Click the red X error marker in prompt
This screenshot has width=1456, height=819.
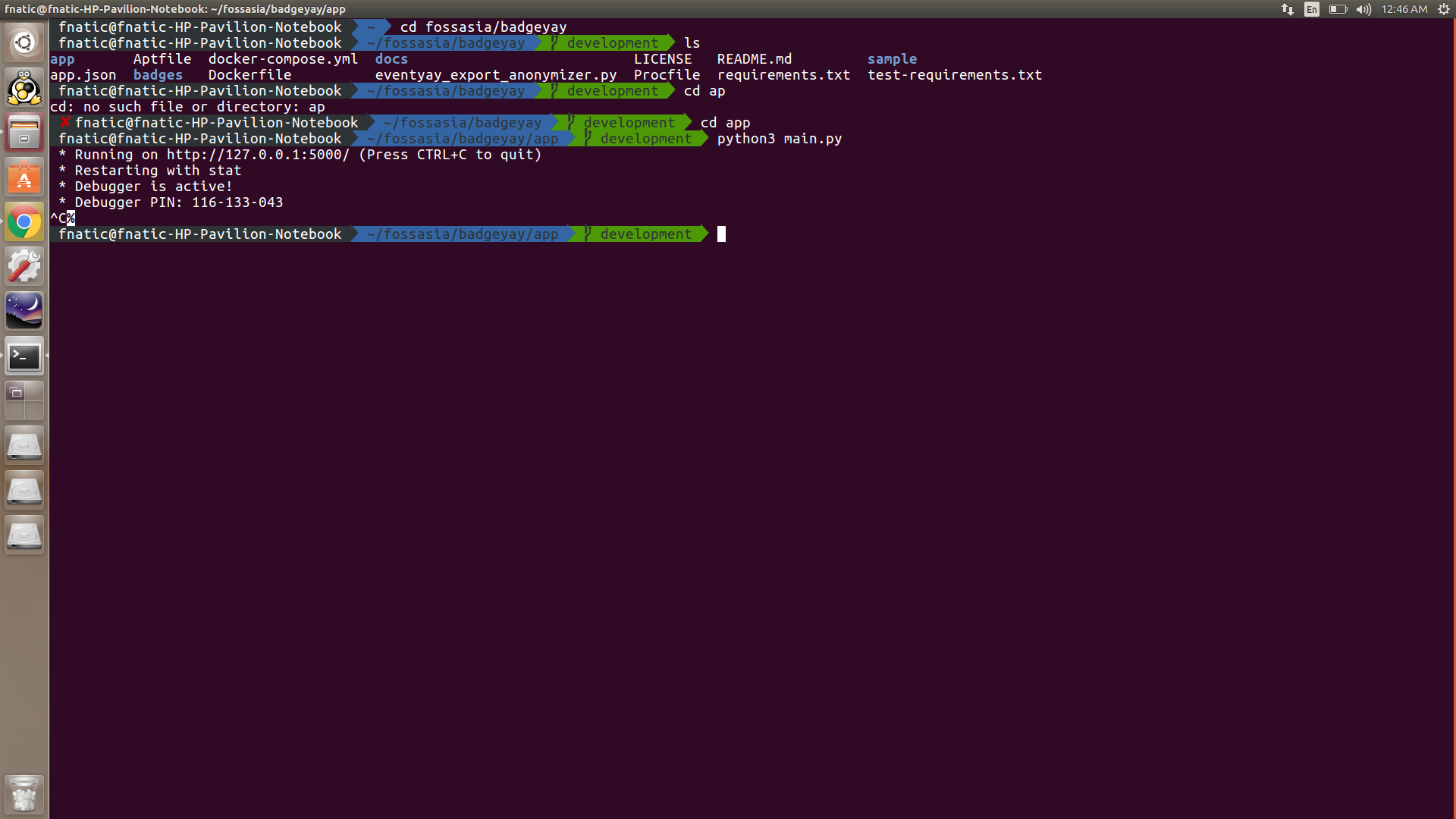(x=65, y=122)
